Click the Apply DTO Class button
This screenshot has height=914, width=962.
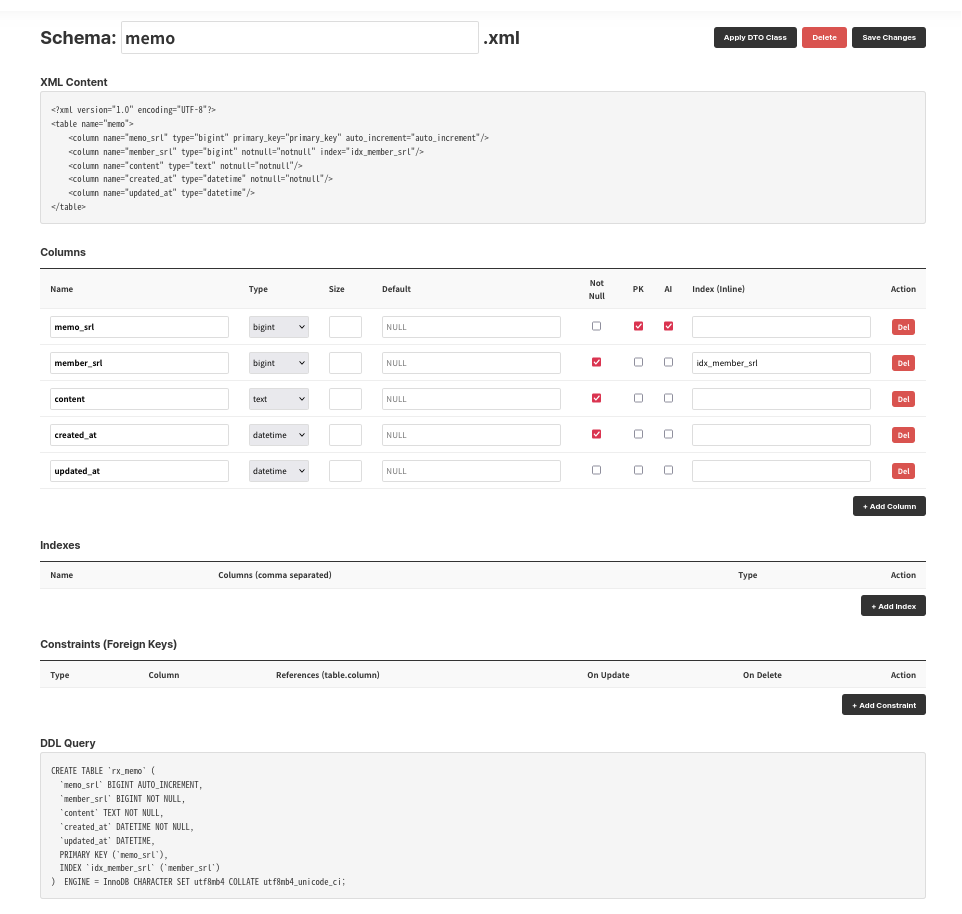coord(754,38)
